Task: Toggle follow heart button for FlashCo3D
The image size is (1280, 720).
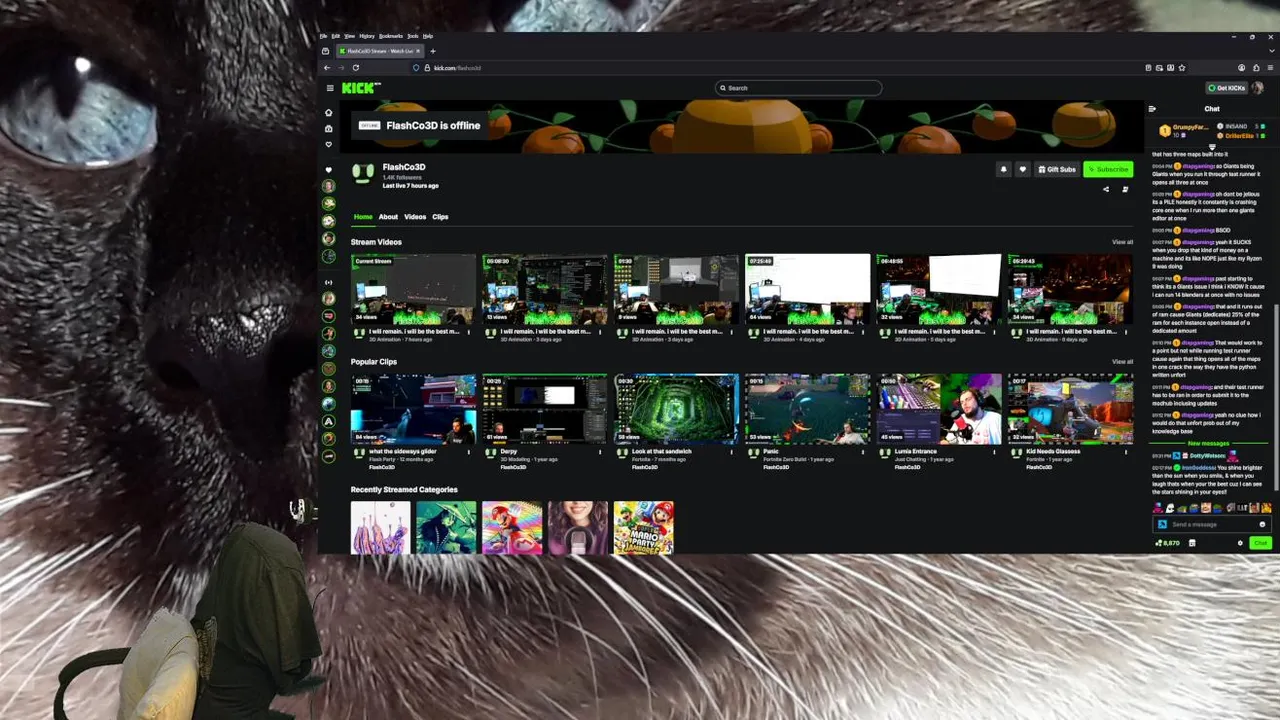Action: click(x=1022, y=170)
